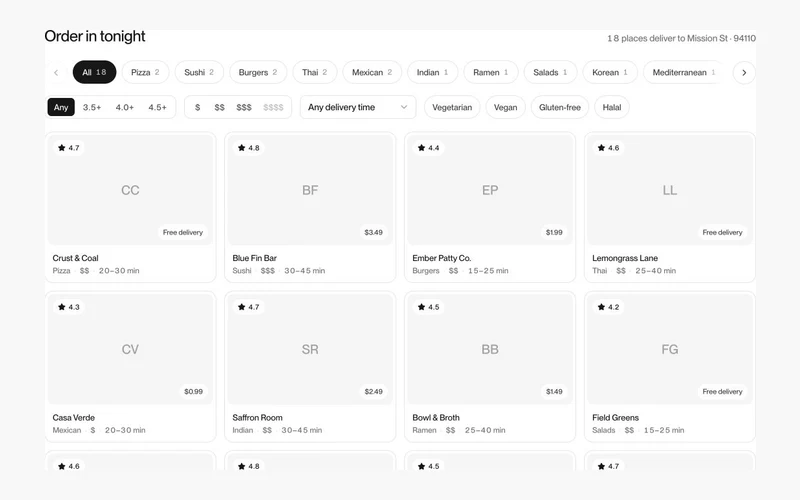Click the 4.6 star badge on Lemongrass Lane
The image size is (800, 500).
point(609,148)
